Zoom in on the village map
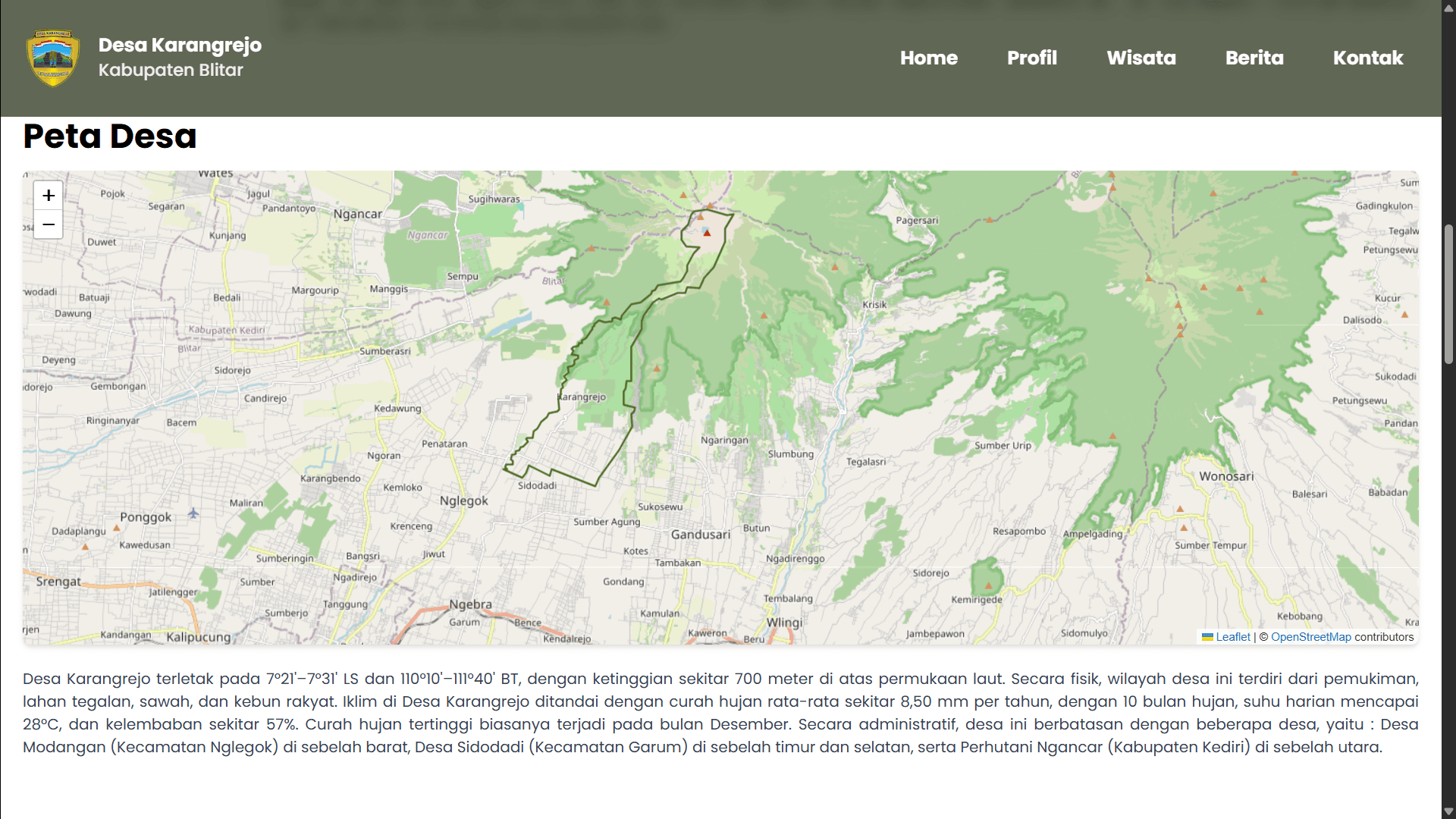The image size is (1456, 819). point(48,196)
